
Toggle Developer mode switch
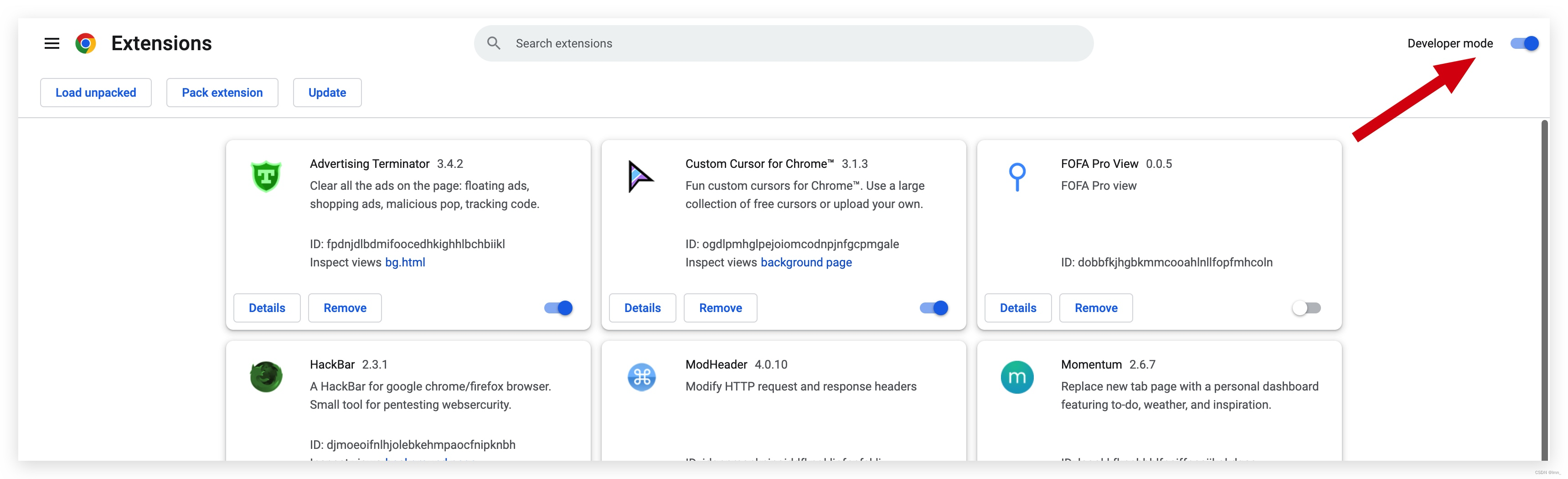tap(1524, 43)
